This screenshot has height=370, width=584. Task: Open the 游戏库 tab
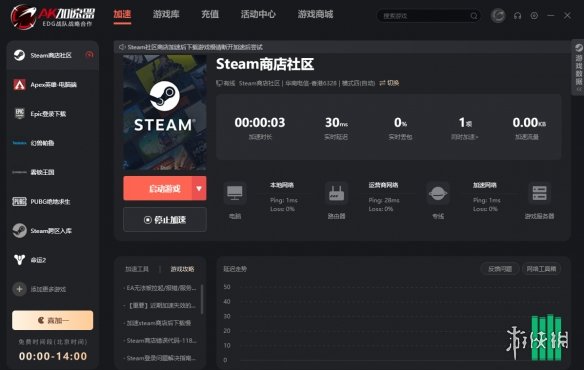(166, 15)
